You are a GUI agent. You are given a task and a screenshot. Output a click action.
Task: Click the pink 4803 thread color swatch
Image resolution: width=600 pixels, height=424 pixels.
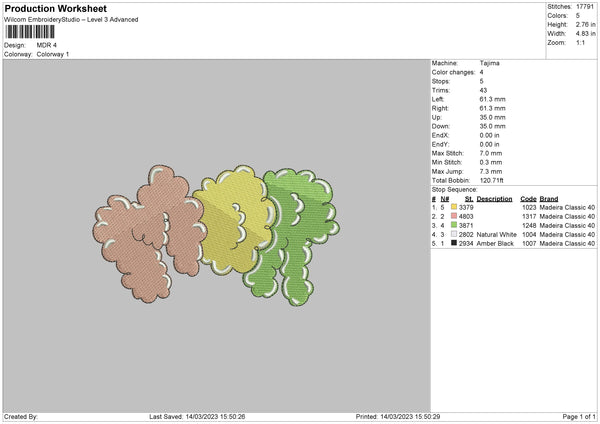point(454,216)
